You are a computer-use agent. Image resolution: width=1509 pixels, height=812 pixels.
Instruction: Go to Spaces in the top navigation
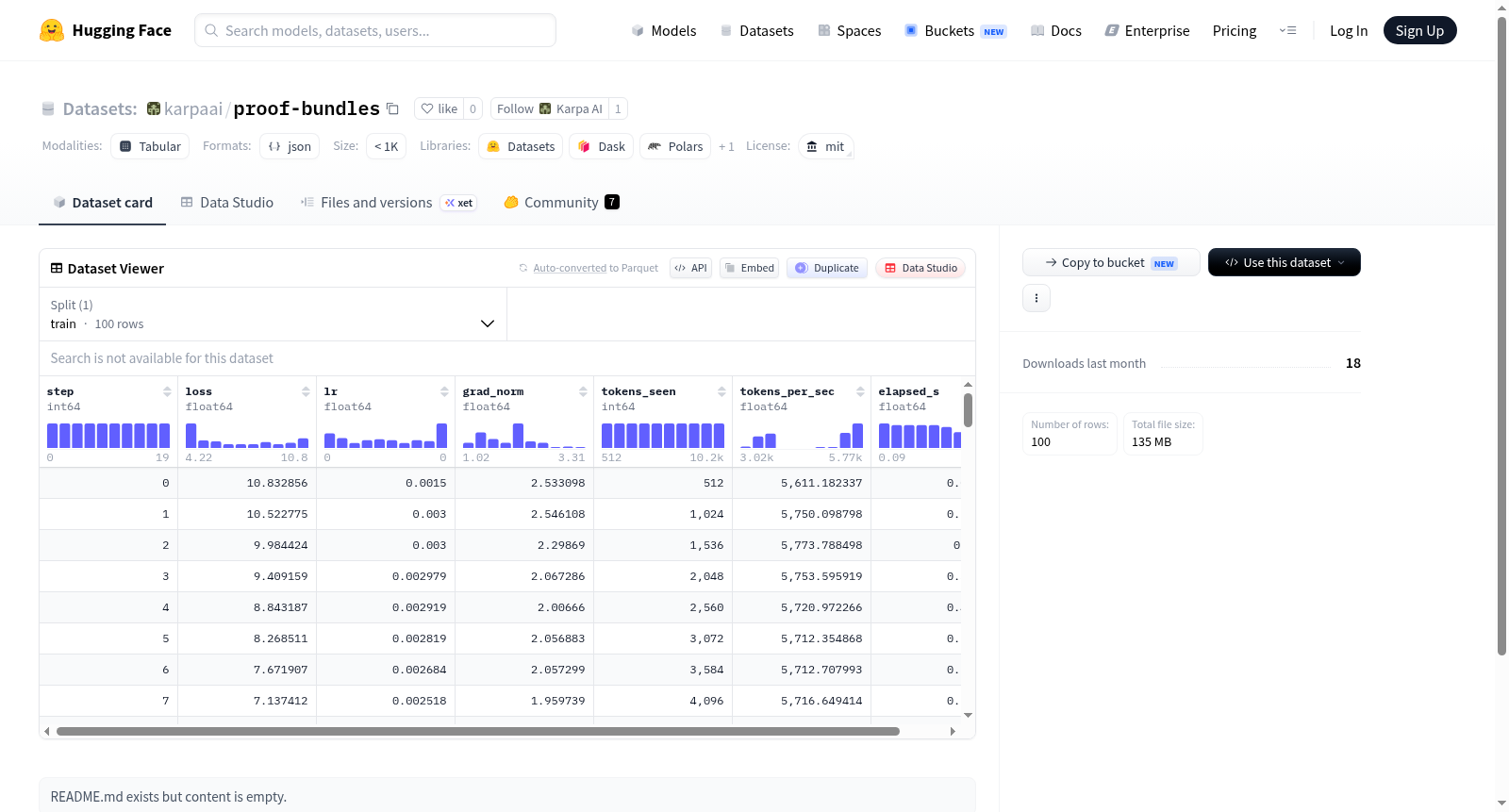click(x=850, y=30)
